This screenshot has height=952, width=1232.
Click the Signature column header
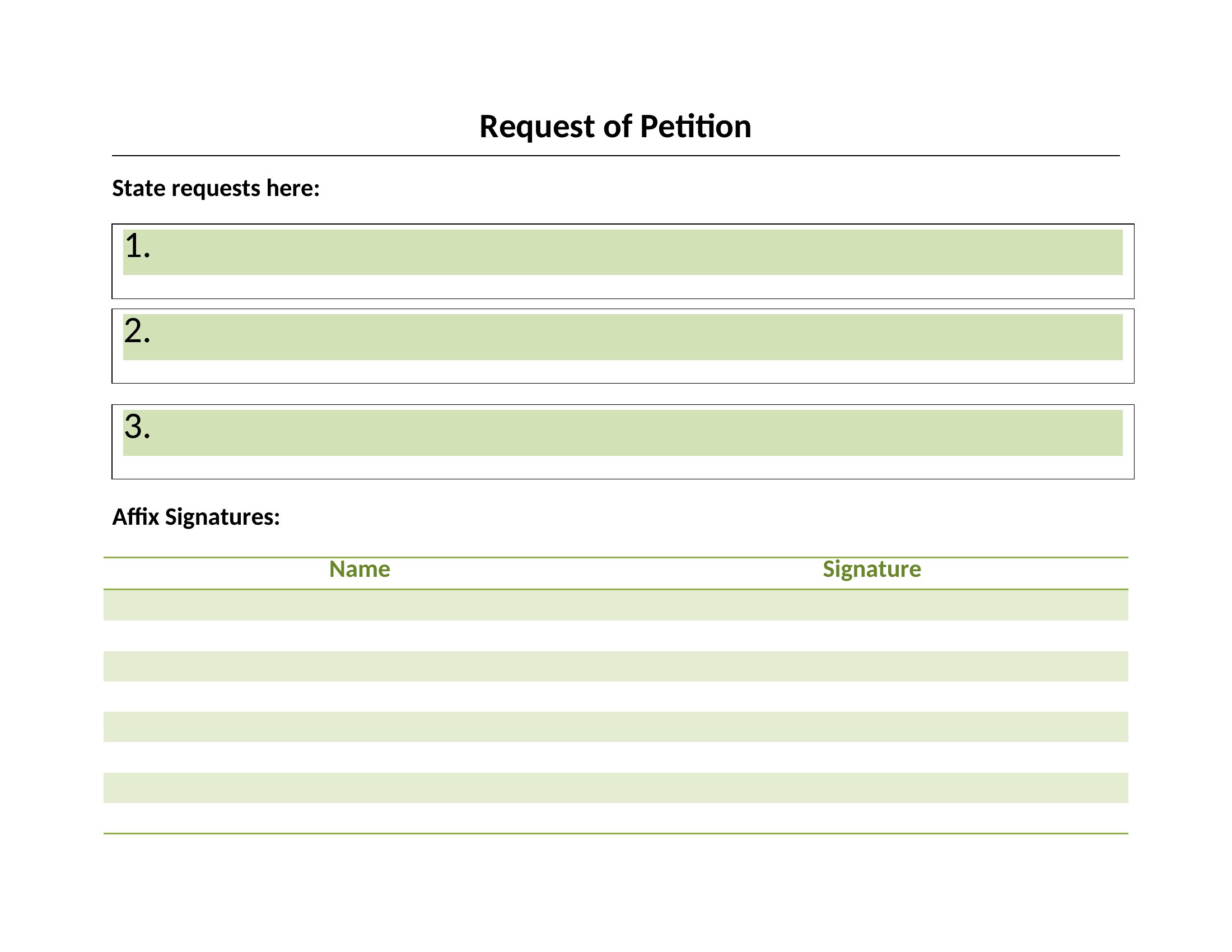[872, 569]
